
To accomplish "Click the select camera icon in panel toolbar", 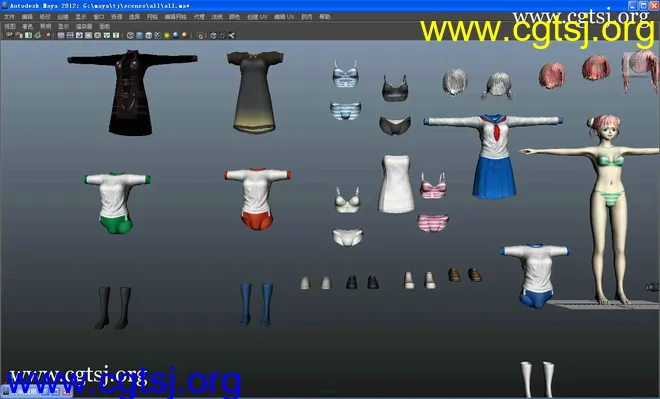I will 9,35.
